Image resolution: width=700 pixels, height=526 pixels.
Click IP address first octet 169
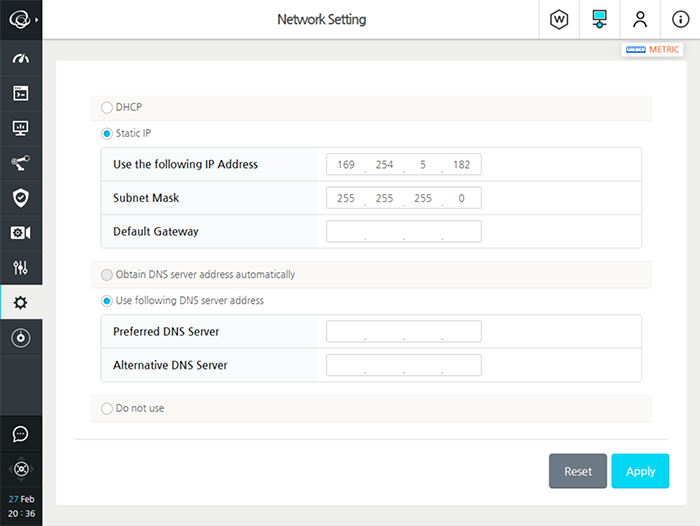(346, 165)
